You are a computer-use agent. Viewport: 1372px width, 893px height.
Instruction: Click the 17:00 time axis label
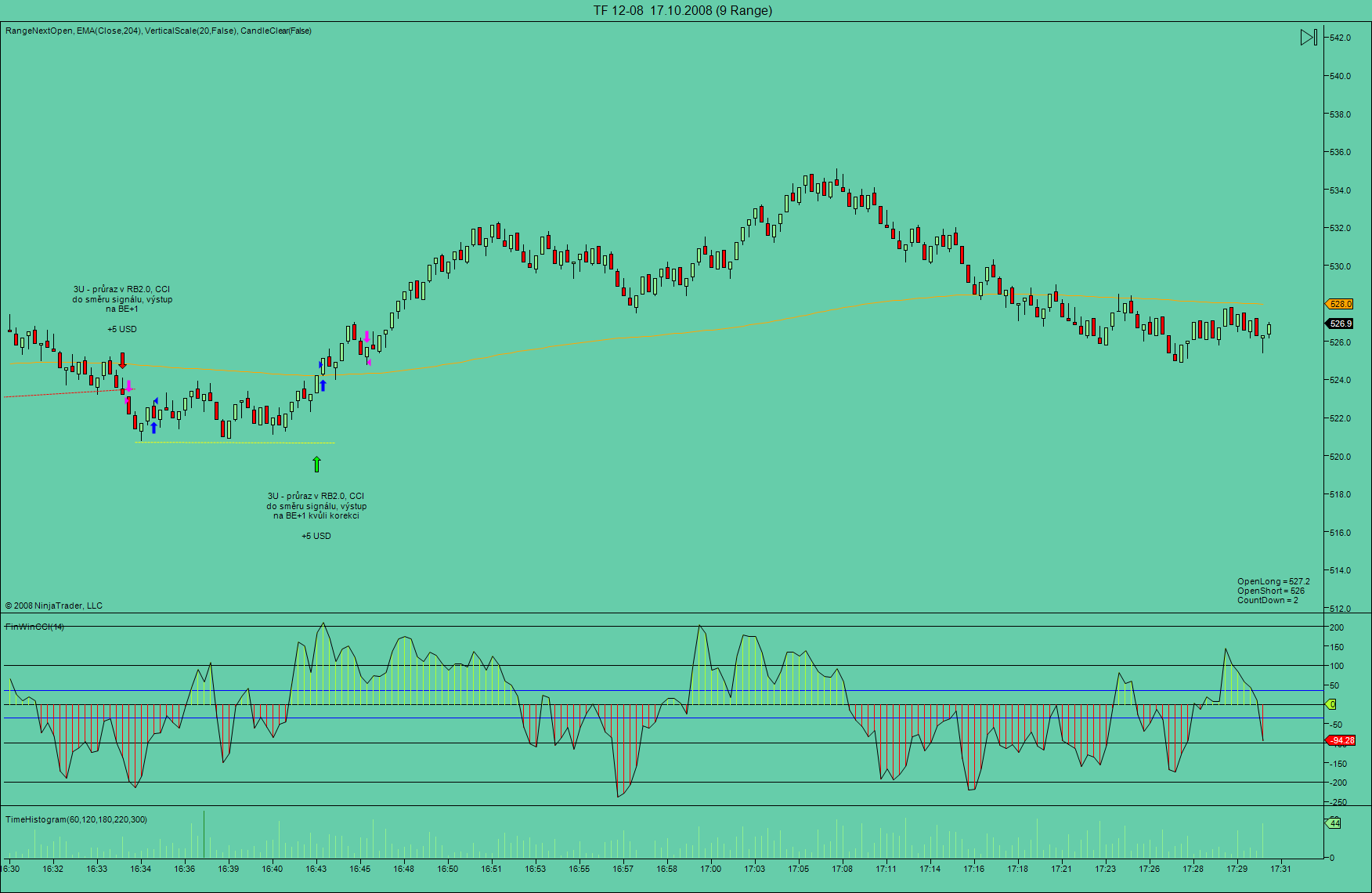[x=711, y=869]
